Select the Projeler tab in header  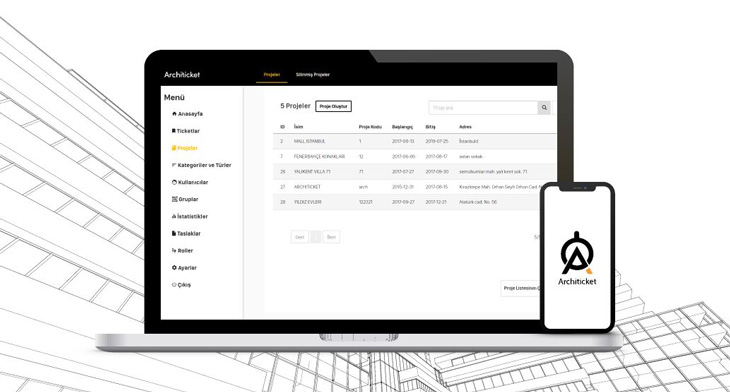272,74
